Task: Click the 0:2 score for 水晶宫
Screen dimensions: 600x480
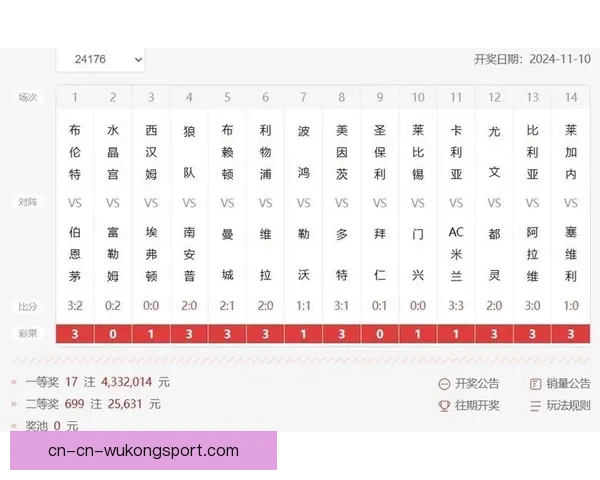Action: click(x=113, y=305)
